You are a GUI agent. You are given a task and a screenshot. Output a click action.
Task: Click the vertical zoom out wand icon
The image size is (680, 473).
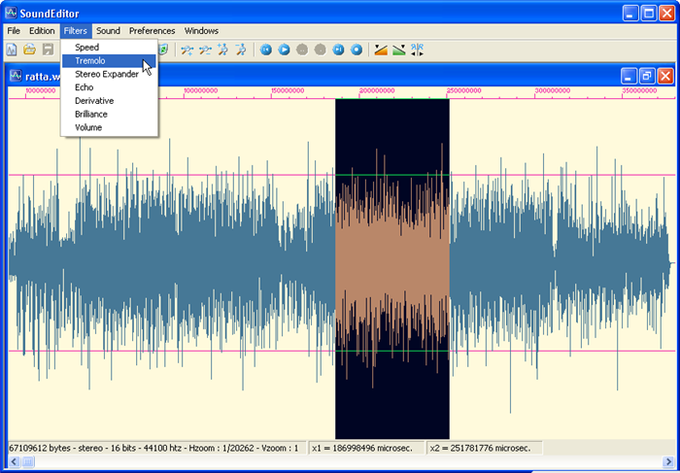[x=241, y=50]
